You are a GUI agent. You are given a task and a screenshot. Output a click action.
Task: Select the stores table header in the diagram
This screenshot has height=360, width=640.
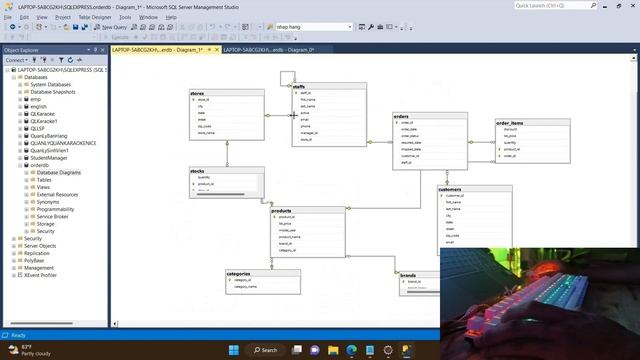tap(227, 93)
